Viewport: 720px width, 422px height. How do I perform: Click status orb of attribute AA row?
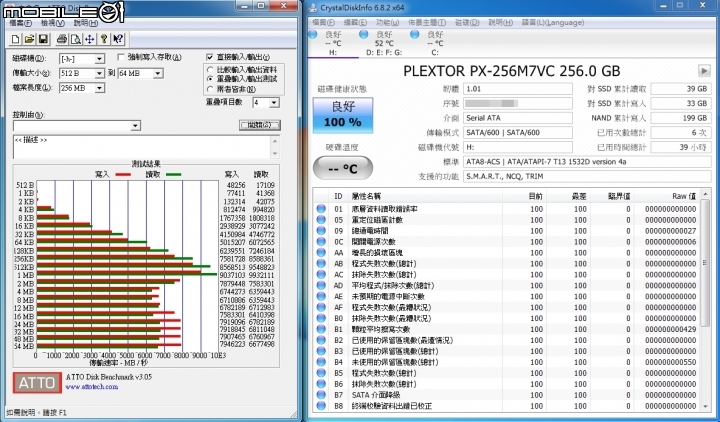pyautogui.click(x=321, y=253)
